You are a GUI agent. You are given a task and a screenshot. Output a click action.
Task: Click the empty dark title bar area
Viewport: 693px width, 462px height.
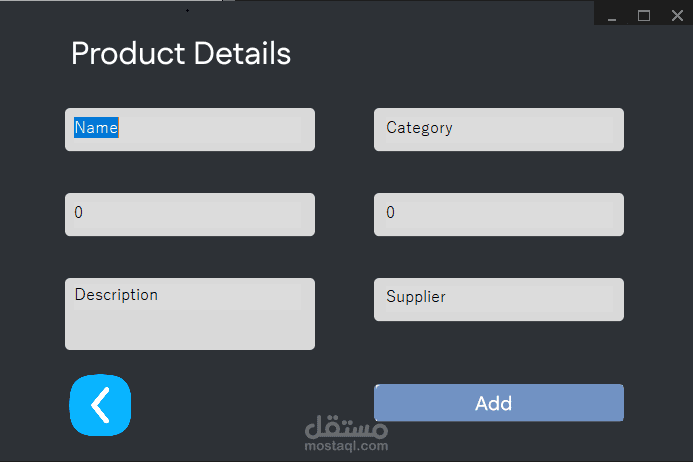400,12
